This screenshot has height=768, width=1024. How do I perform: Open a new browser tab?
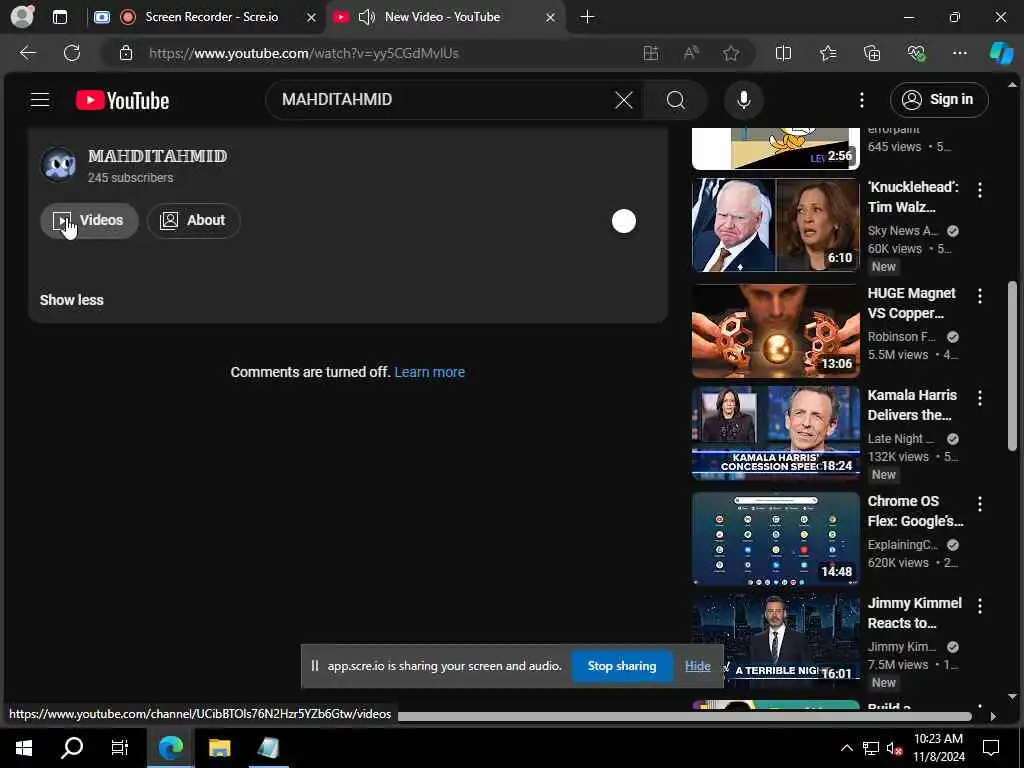tap(587, 17)
